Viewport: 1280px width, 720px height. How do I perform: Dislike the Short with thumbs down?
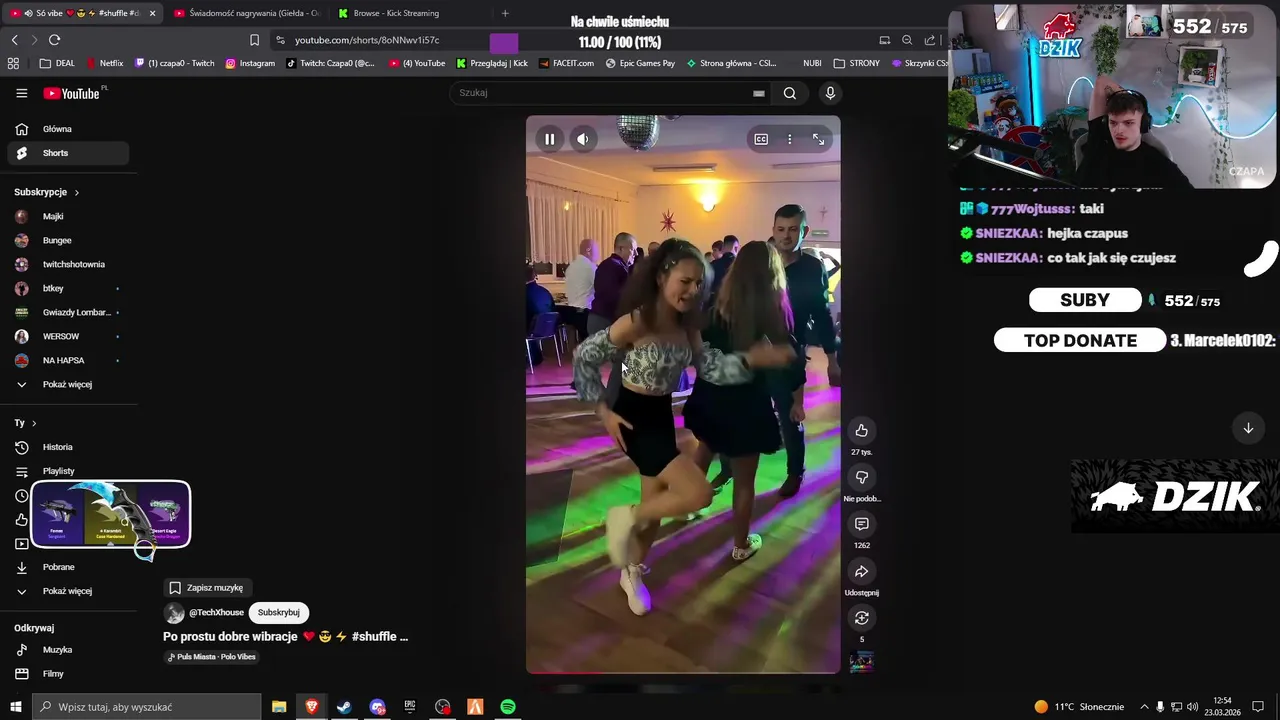(x=861, y=477)
